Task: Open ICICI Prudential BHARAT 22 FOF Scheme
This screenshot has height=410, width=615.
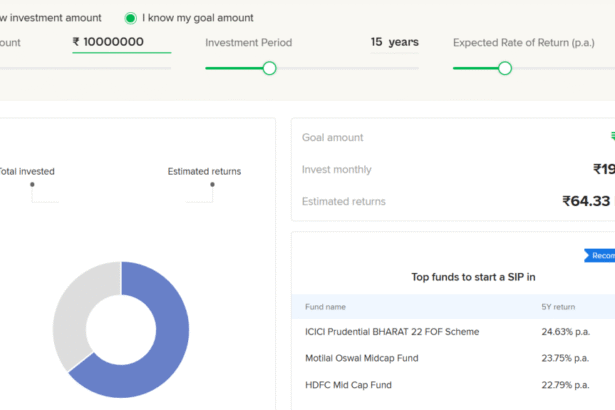Action: point(392,331)
